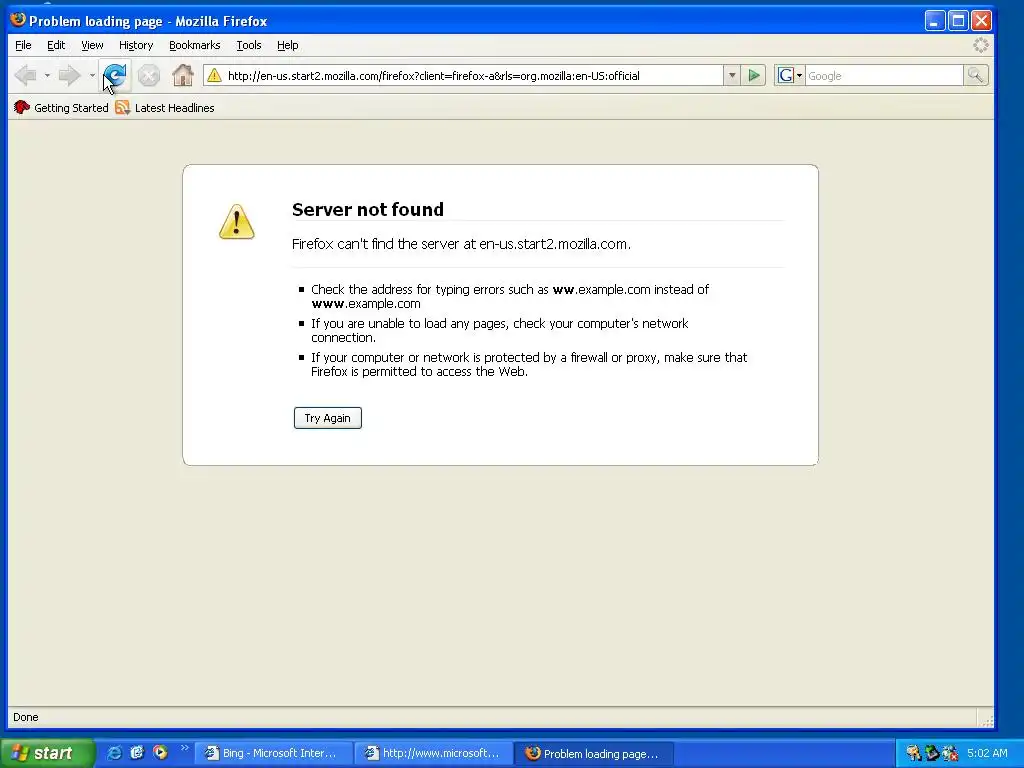1024x768 pixels.
Task: Click the Try Again button
Action: pyautogui.click(x=328, y=418)
